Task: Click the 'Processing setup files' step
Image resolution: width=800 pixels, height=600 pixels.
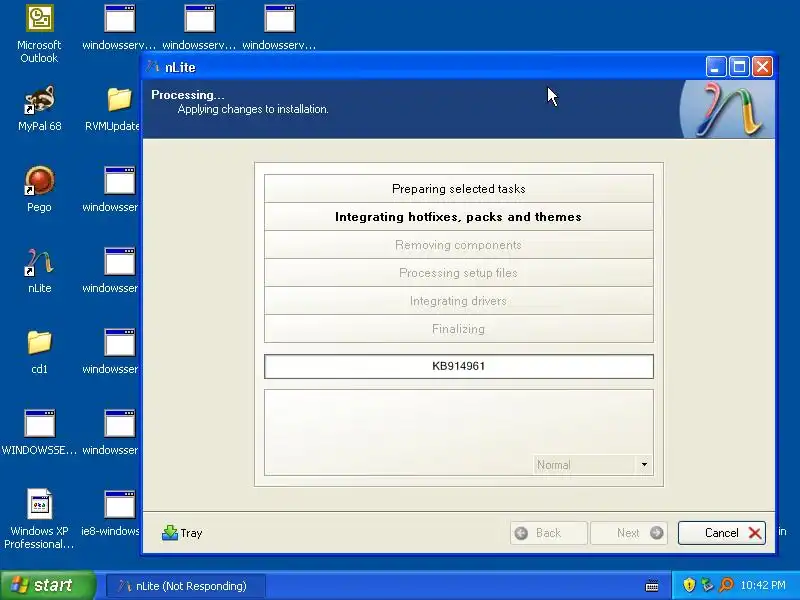Action: coord(459,273)
